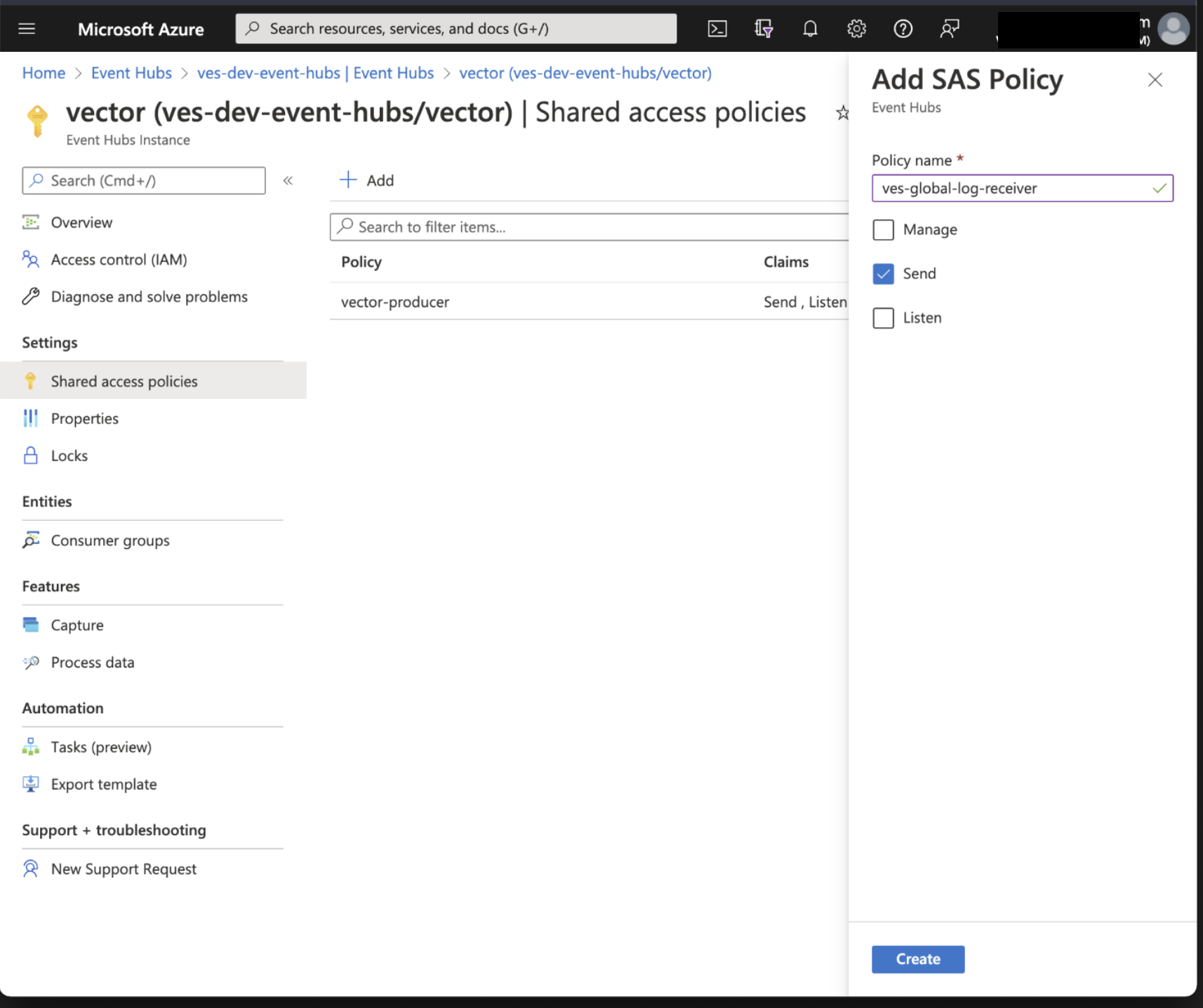Open help and support
This screenshot has width=1203, height=1008.
(x=903, y=29)
